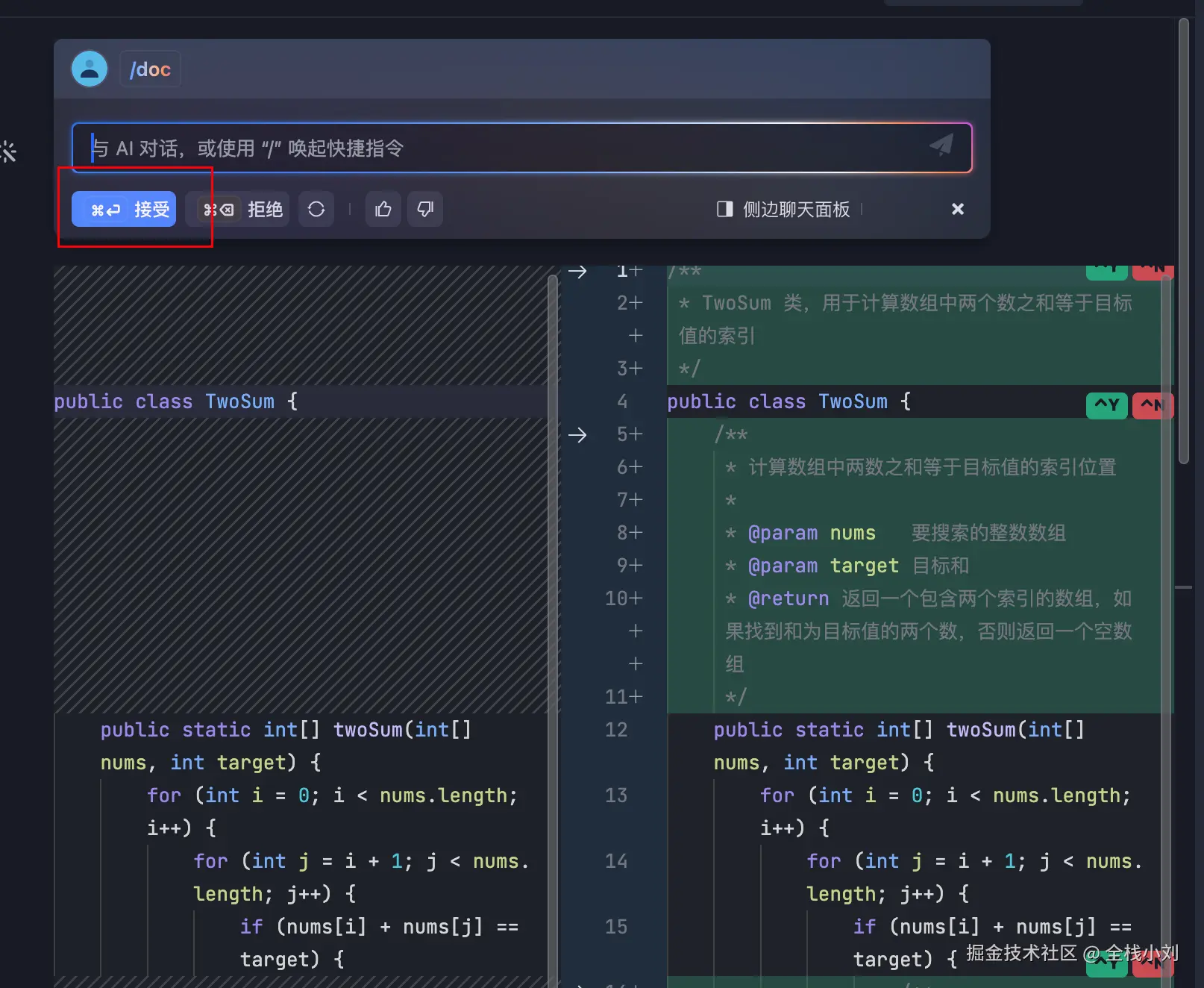The height and width of the screenshot is (988, 1204).
Task: Click the sparkle AI icon at left edge
Action: coord(8,152)
